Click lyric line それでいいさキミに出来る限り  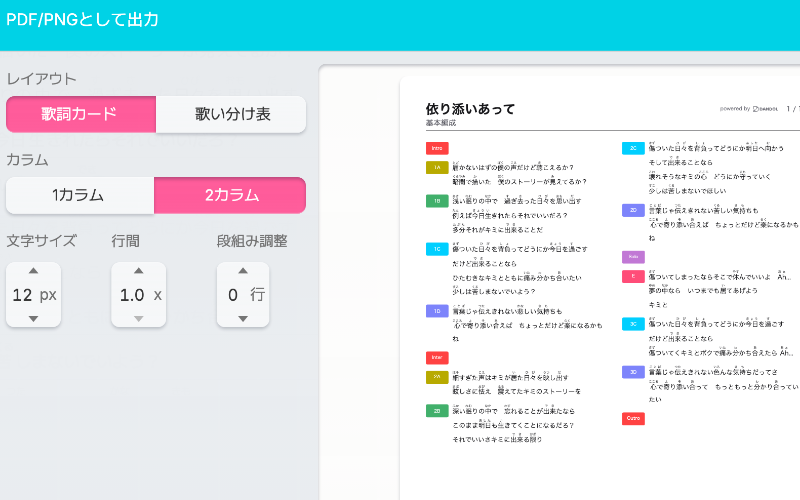click(x=497, y=439)
